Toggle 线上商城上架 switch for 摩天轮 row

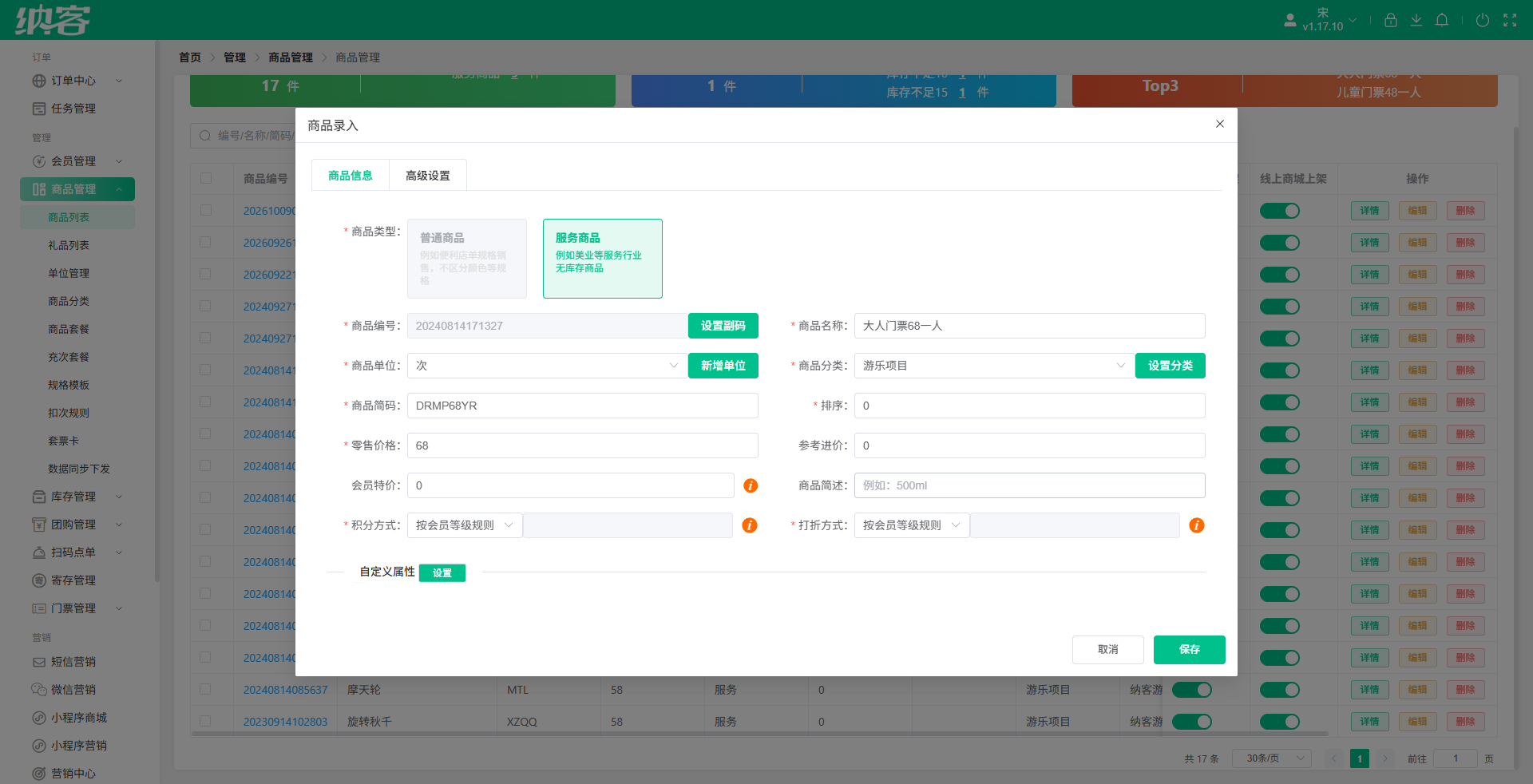(1280, 690)
